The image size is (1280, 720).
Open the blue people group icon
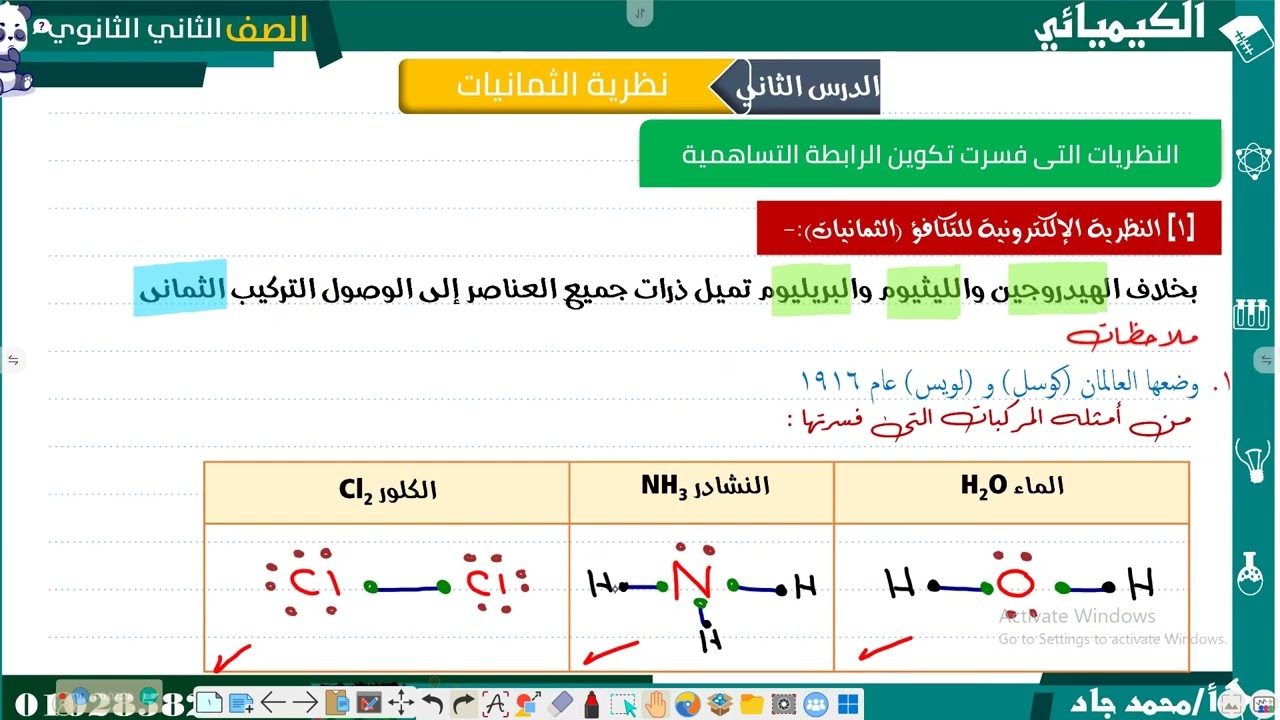(816, 704)
